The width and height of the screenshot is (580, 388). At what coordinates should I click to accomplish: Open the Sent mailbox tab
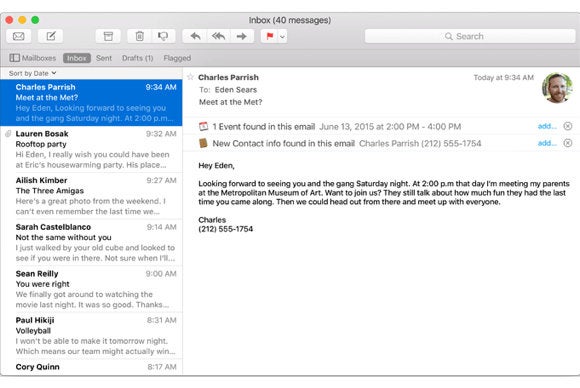coord(104,58)
